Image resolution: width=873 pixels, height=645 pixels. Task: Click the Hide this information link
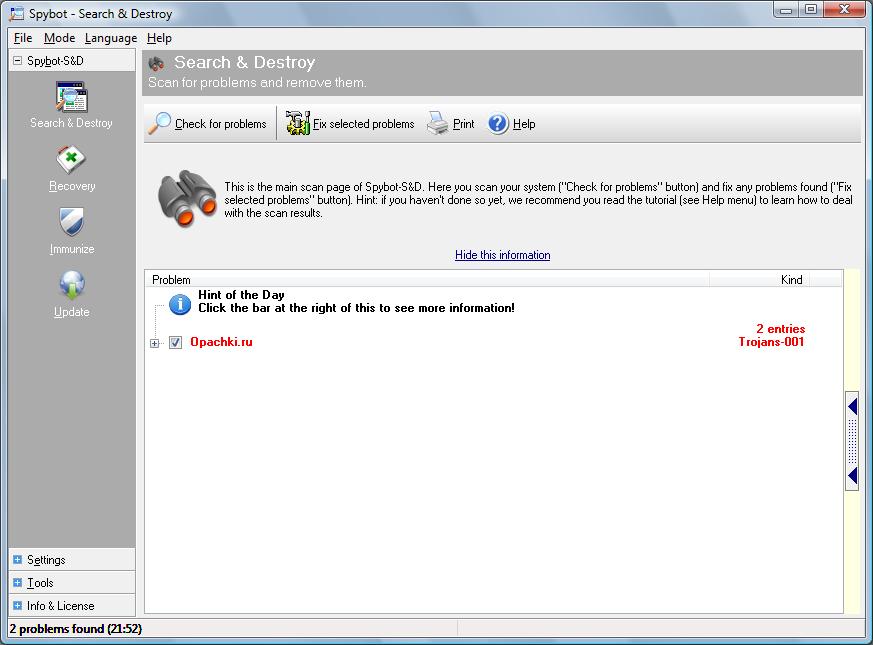pyautogui.click(x=502, y=255)
